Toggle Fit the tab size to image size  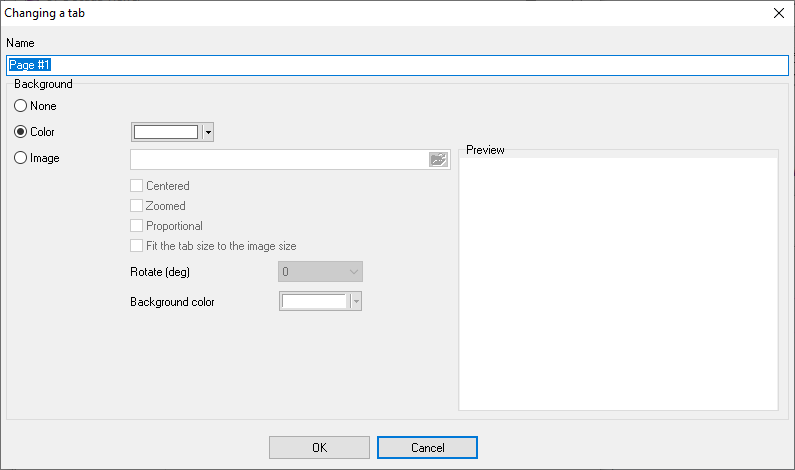point(136,245)
